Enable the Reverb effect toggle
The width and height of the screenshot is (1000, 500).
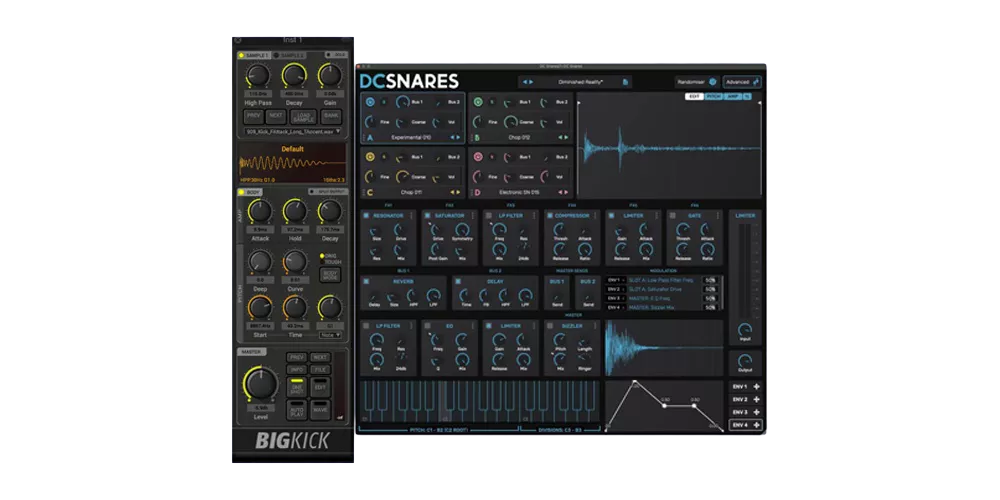coord(367,281)
